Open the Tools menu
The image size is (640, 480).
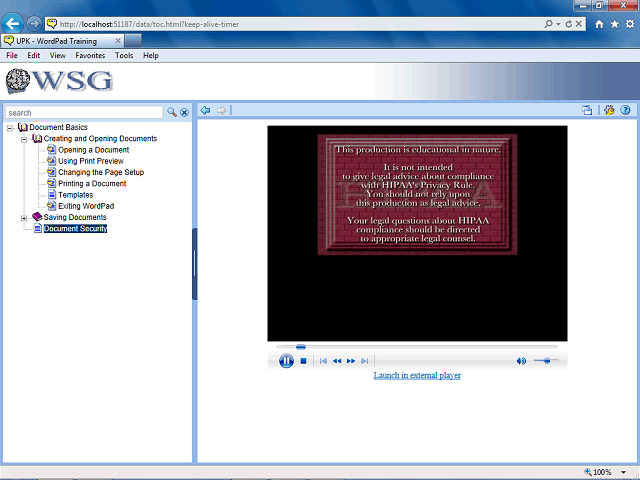pos(124,56)
